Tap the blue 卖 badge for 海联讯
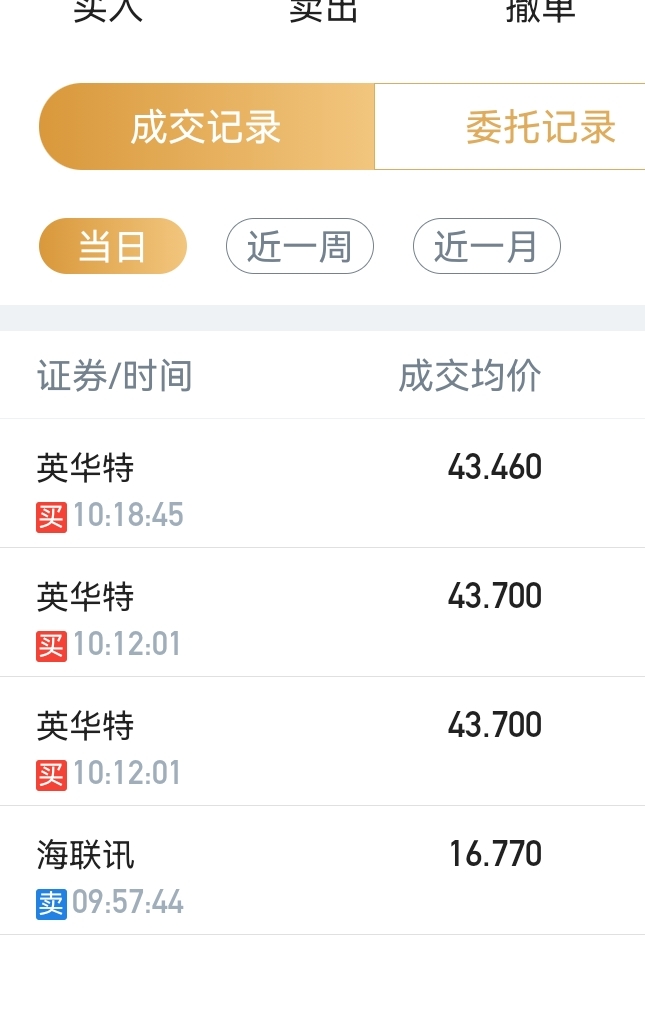This screenshot has width=645, height=1019. [x=51, y=904]
